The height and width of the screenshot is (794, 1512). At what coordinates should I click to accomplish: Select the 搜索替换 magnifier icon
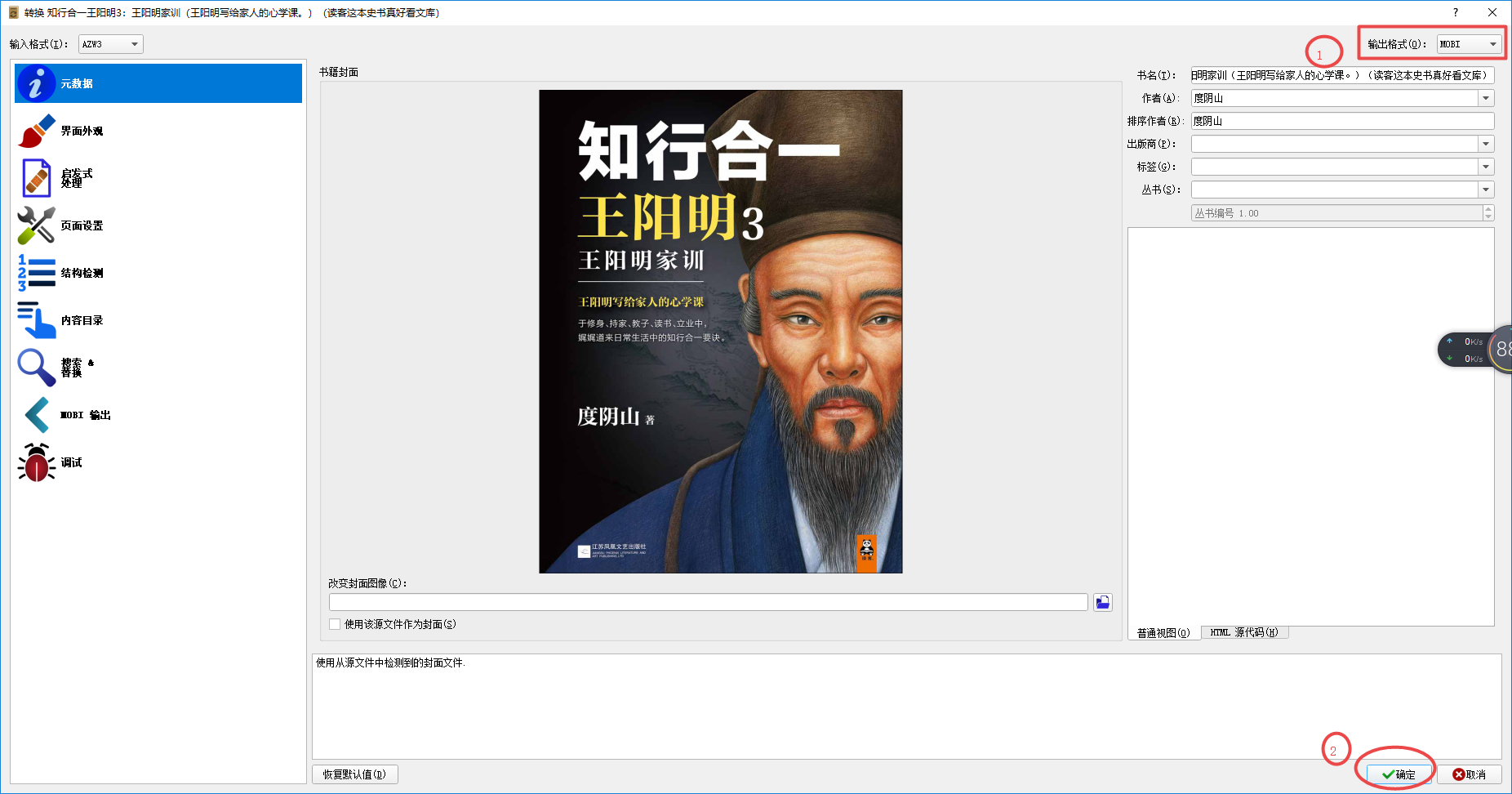[x=36, y=368]
